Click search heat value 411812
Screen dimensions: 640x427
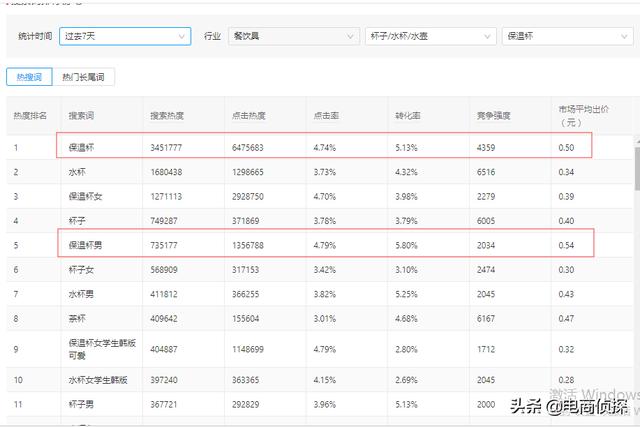164,294
